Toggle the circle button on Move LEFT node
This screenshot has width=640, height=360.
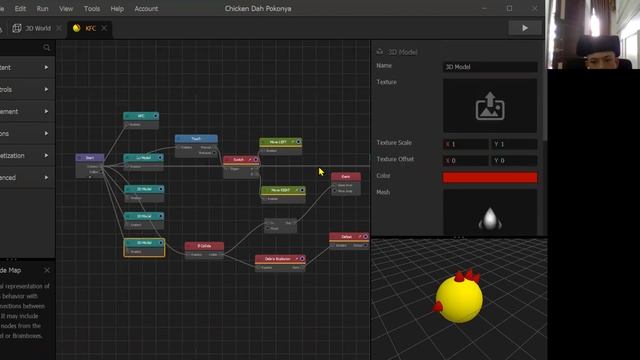click(299, 142)
